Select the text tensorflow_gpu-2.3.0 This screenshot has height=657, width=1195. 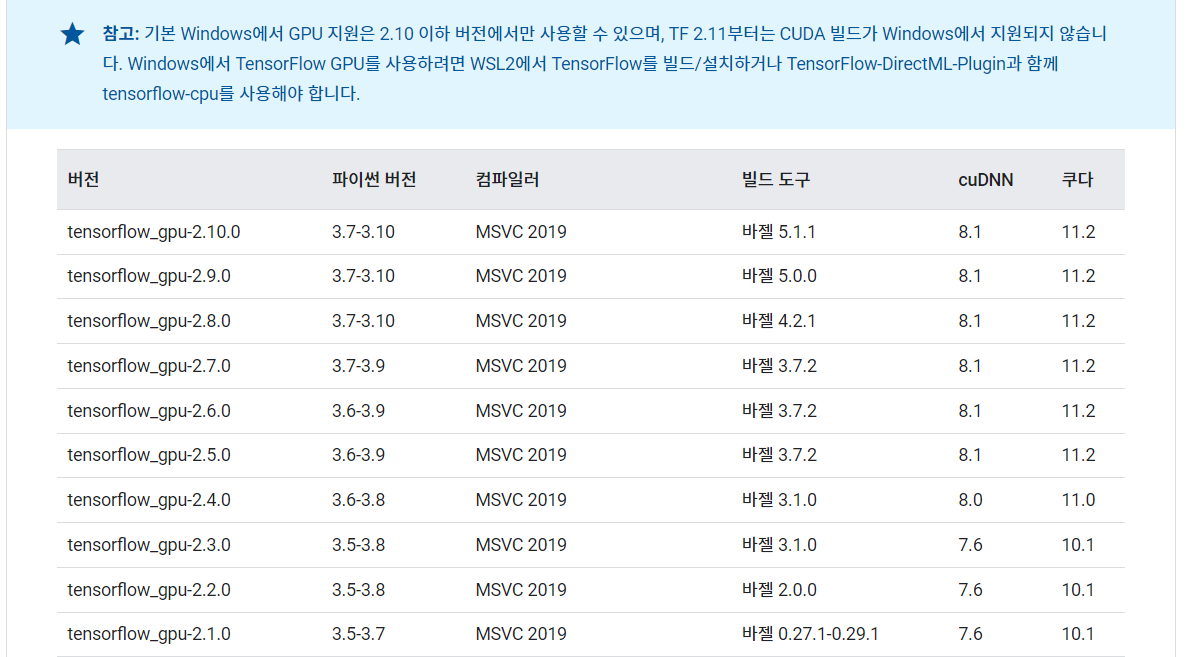[149, 545]
